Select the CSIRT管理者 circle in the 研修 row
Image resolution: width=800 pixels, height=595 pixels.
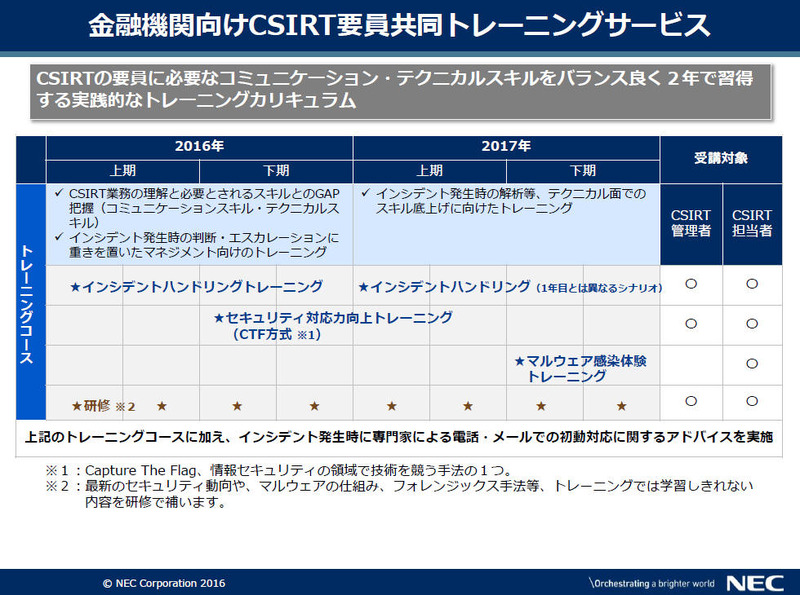click(x=690, y=401)
